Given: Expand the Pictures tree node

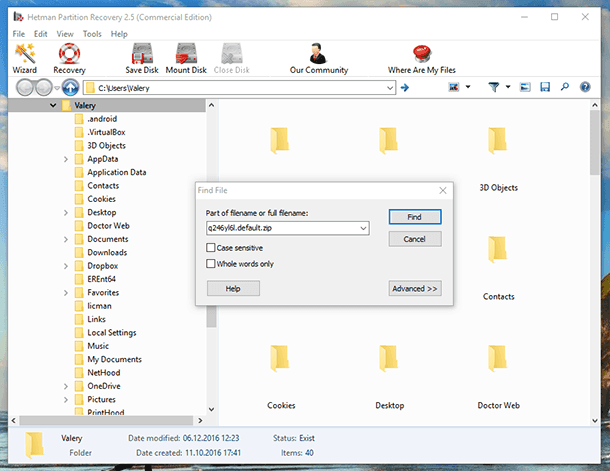Looking at the screenshot, I should click(66, 400).
